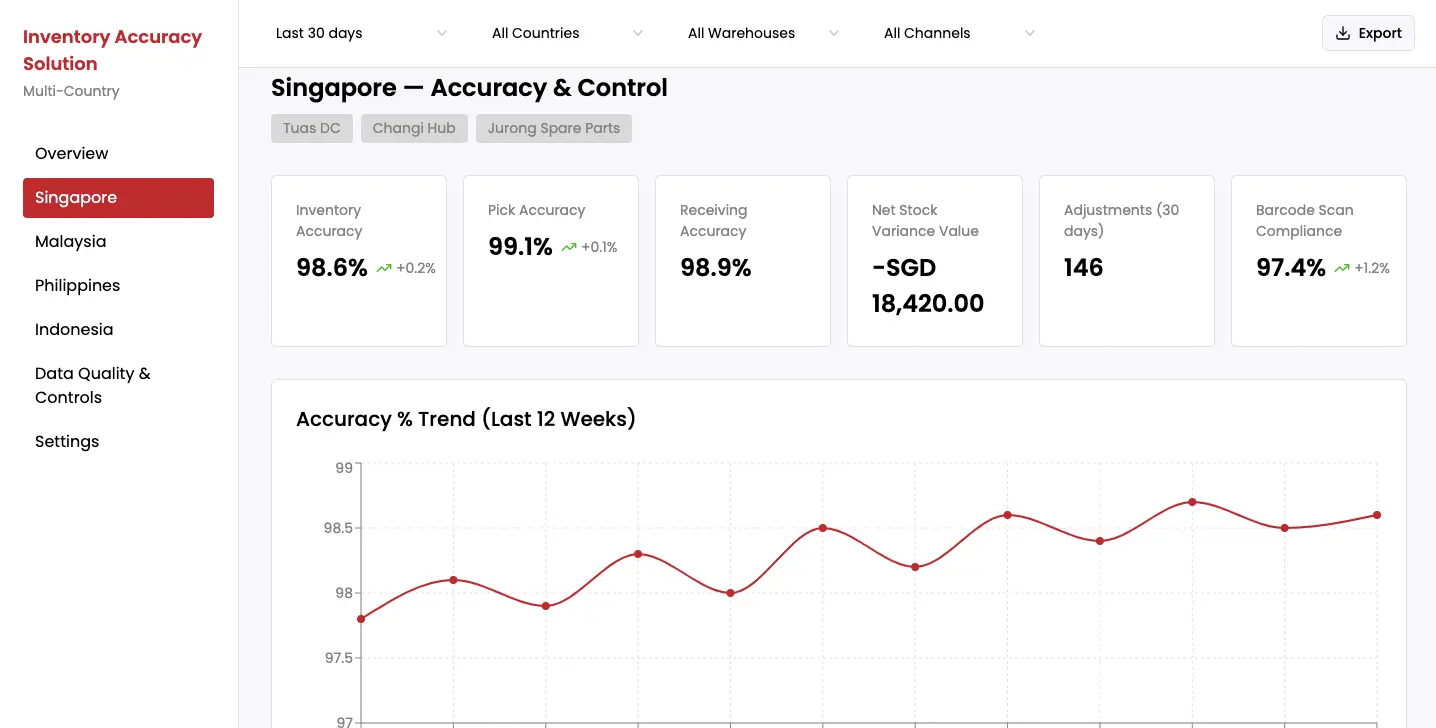Click the Inventory Accuracy green trend arrow
This screenshot has width=1436, height=728.
(x=384, y=268)
